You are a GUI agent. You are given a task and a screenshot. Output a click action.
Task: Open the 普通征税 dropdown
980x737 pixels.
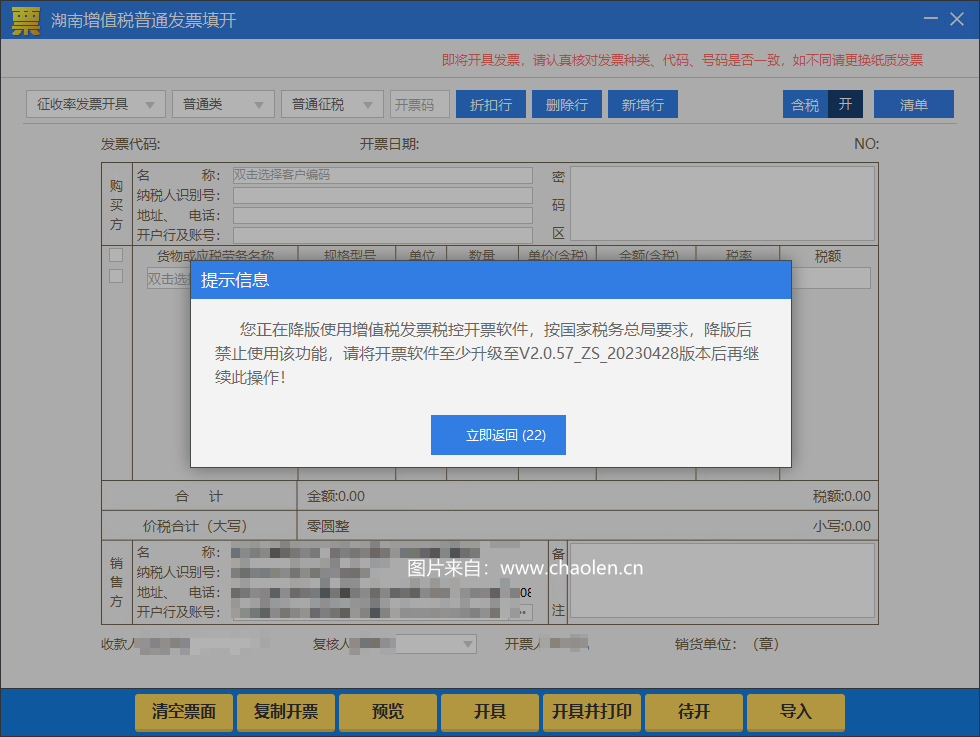click(x=332, y=104)
